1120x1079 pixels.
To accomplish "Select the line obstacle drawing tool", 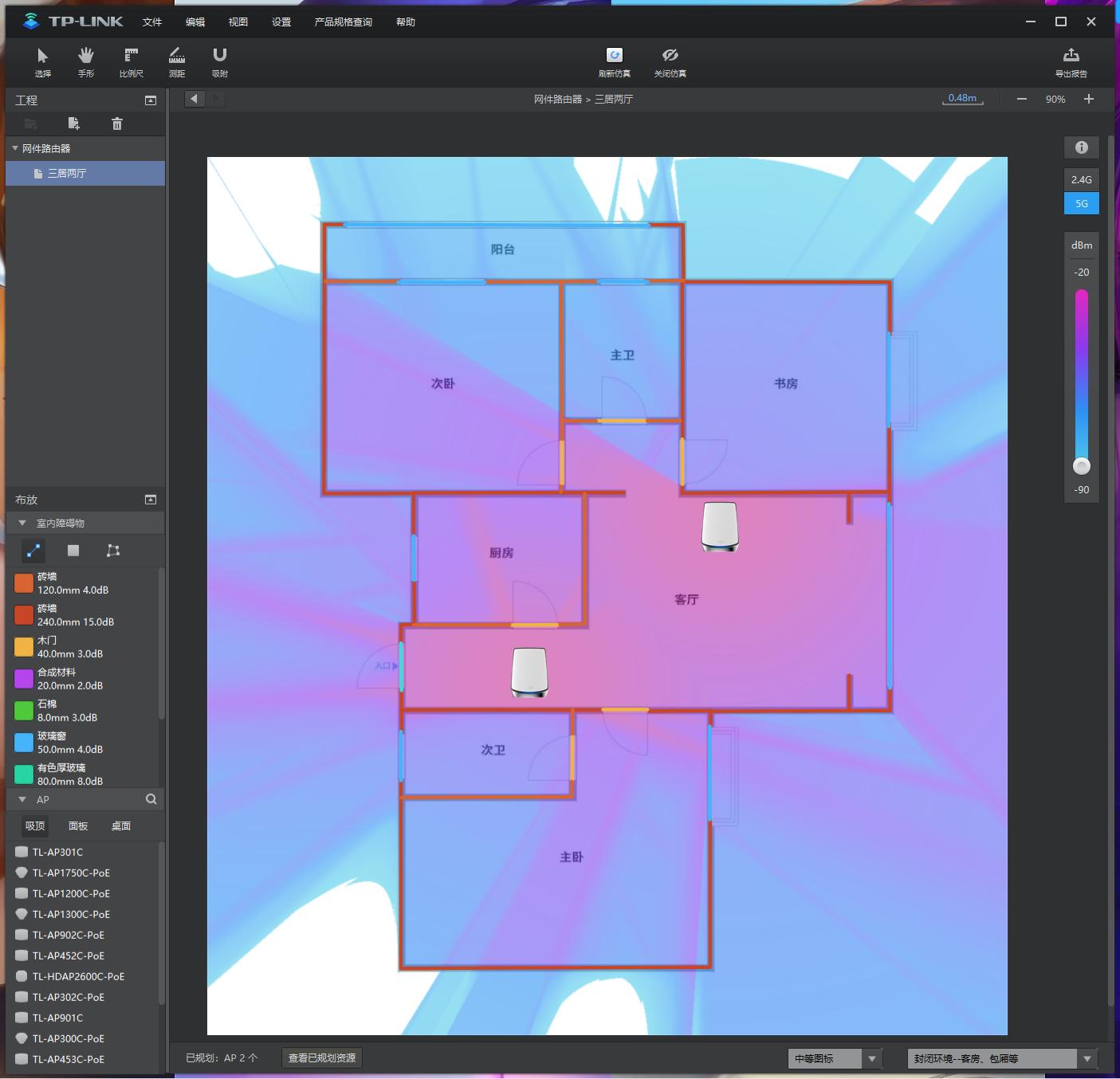I will [33, 551].
